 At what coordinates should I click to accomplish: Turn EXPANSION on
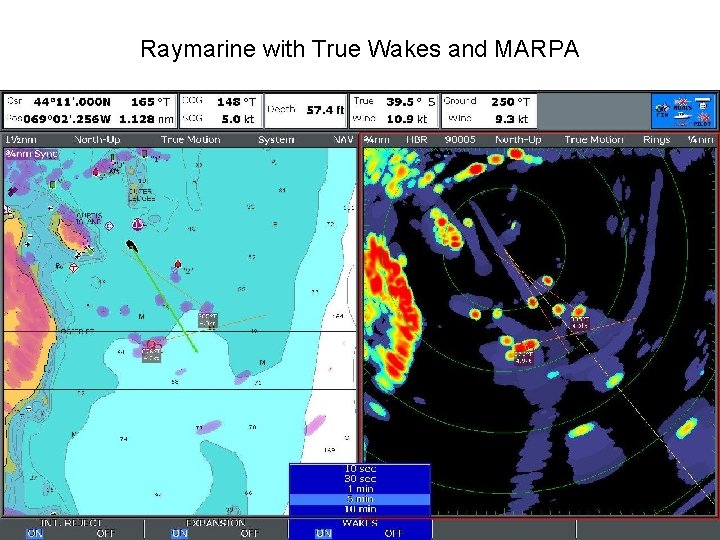[x=179, y=534]
